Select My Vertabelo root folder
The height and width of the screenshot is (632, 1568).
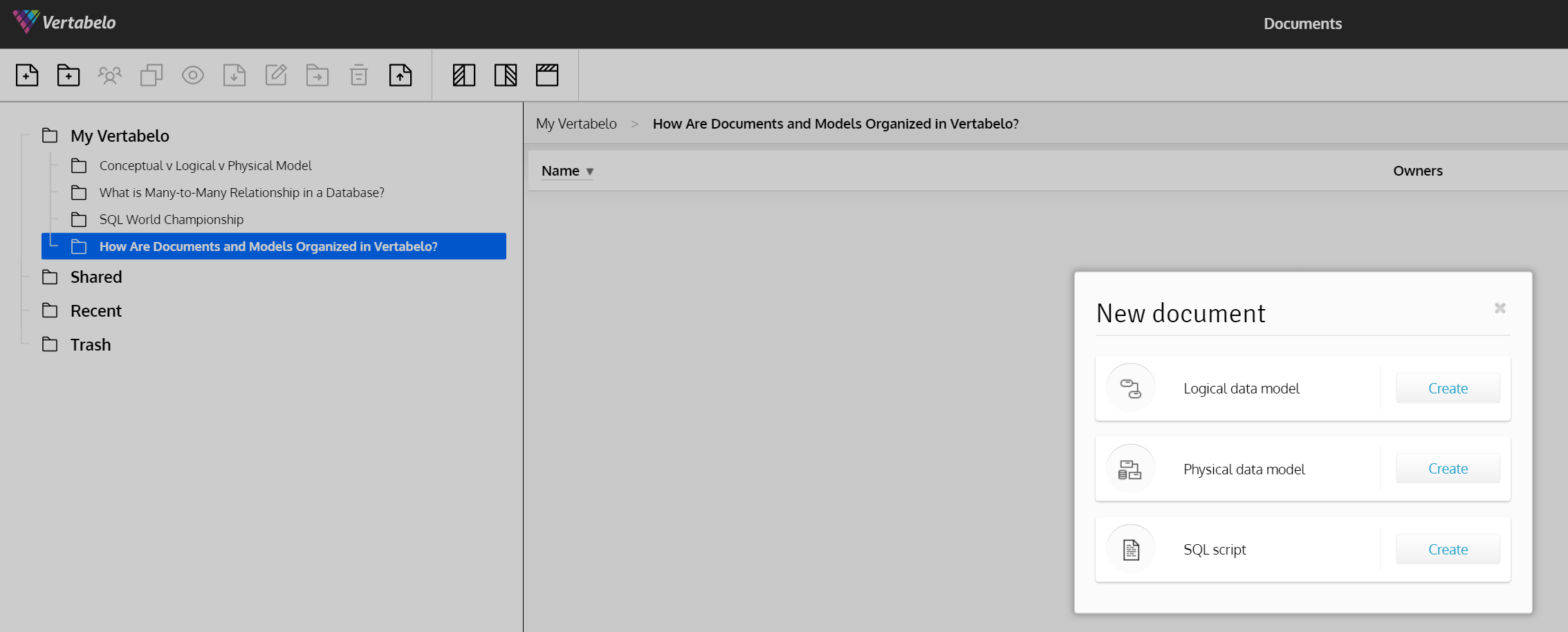(120, 136)
